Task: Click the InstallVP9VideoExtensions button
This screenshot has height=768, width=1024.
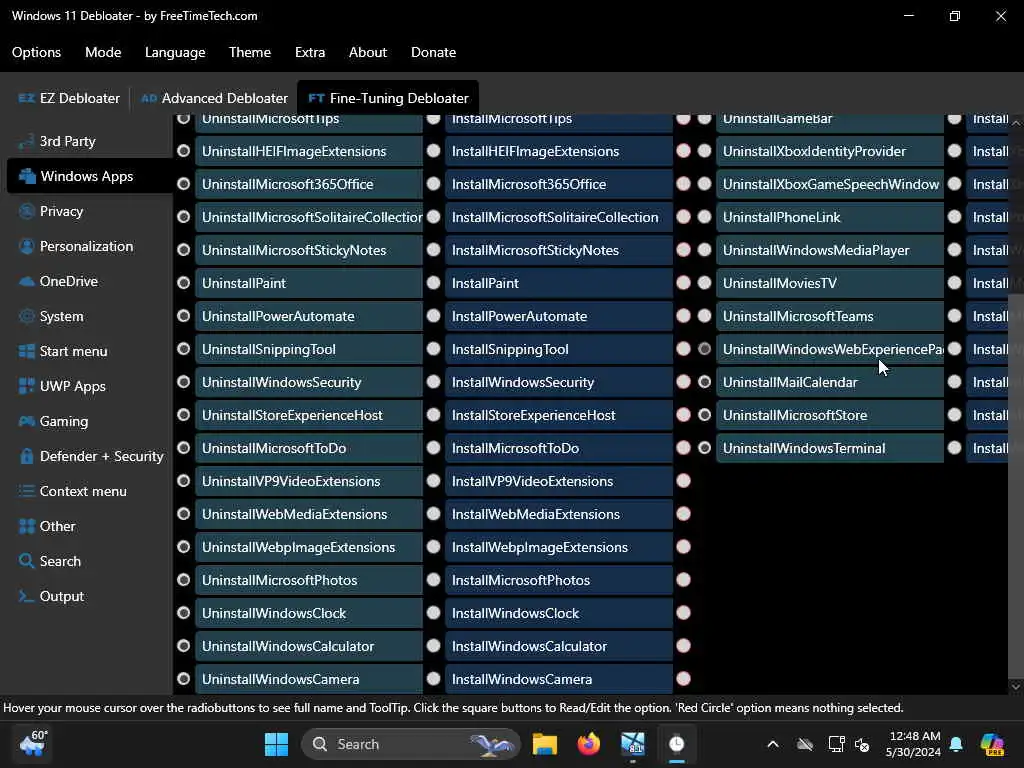Action: 559,481
